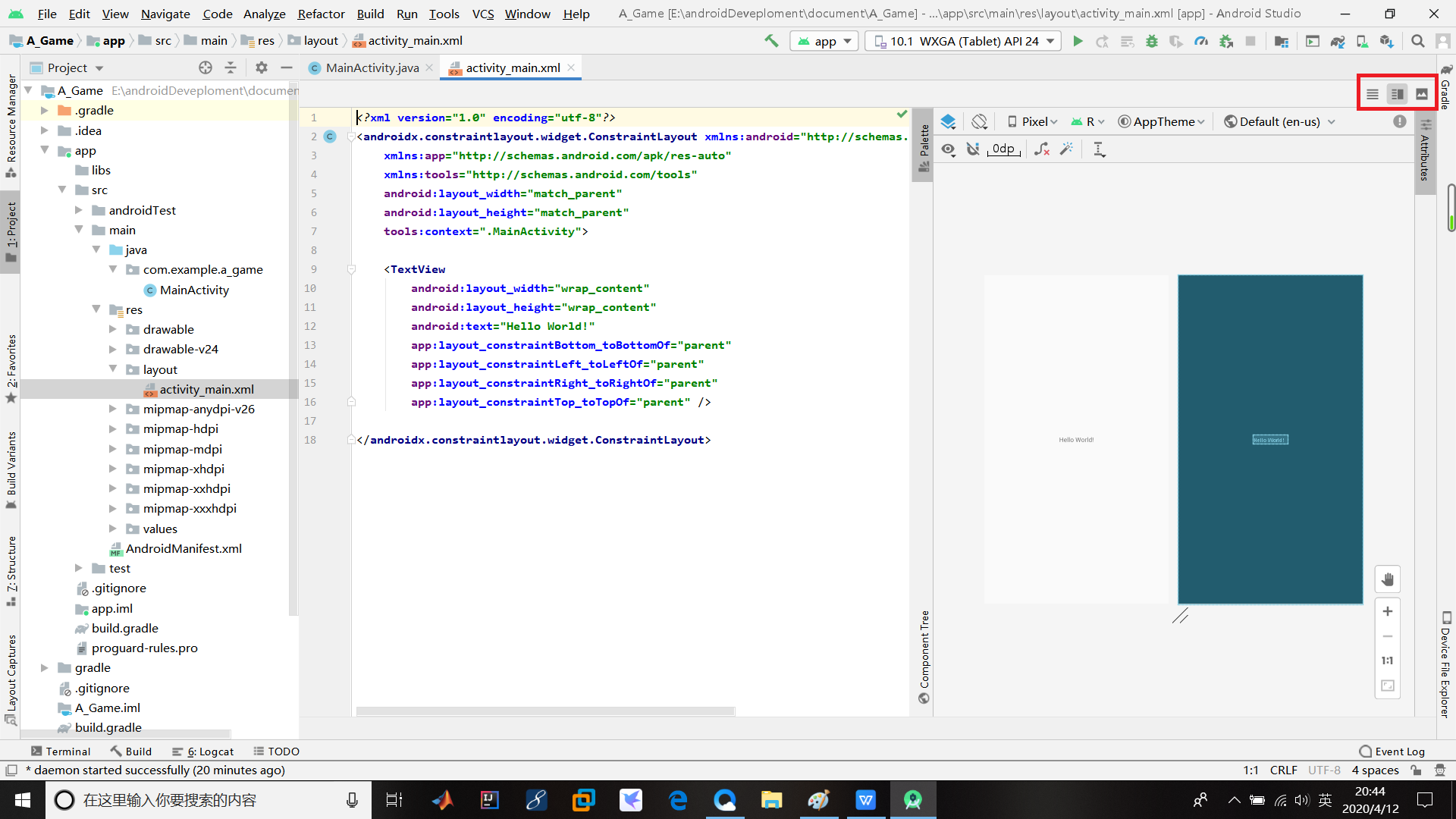Open the Palette side panel
Screen dimensions: 1456x819
click(924, 147)
